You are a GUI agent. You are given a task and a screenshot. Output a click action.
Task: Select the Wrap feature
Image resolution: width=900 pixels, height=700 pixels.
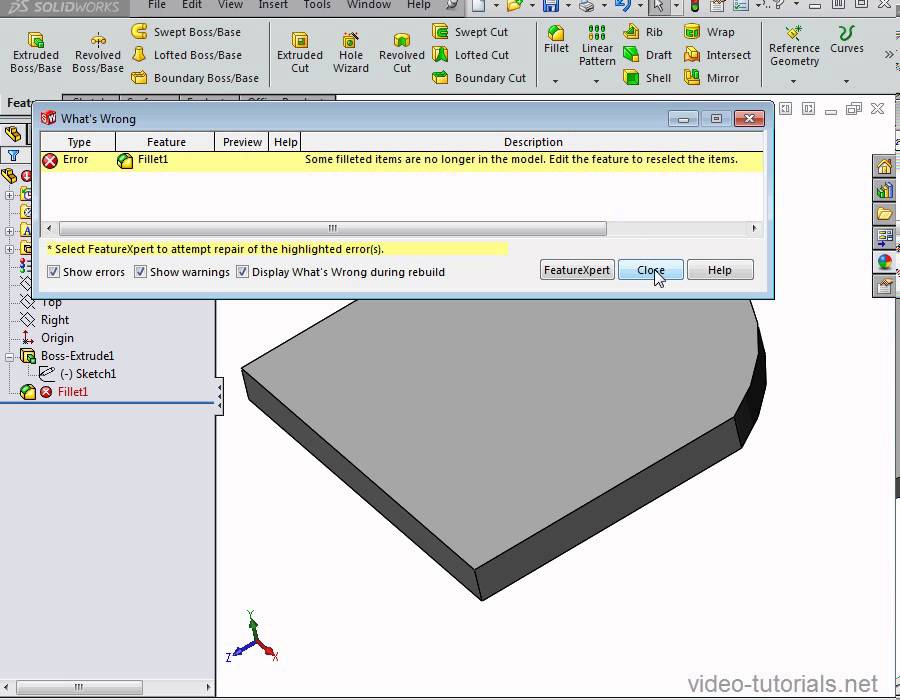pyautogui.click(x=709, y=32)
